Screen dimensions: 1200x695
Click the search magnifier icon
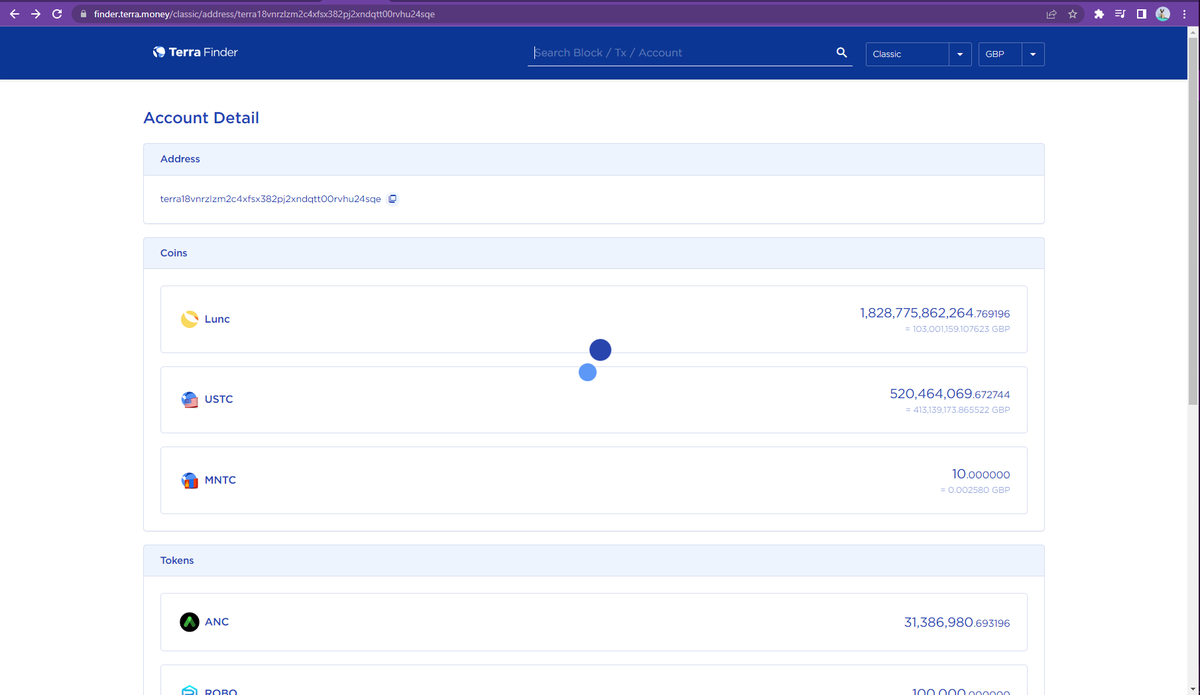coord(842,53)
